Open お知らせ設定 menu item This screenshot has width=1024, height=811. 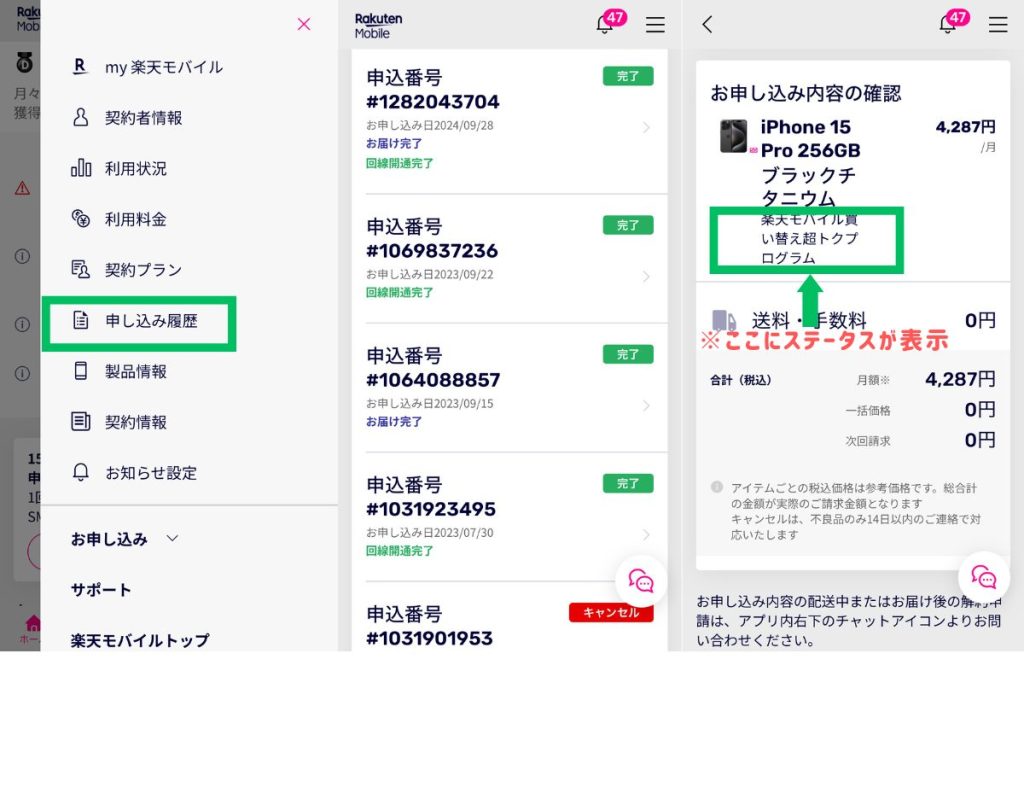pyautogui.click(x=151, y=473)
